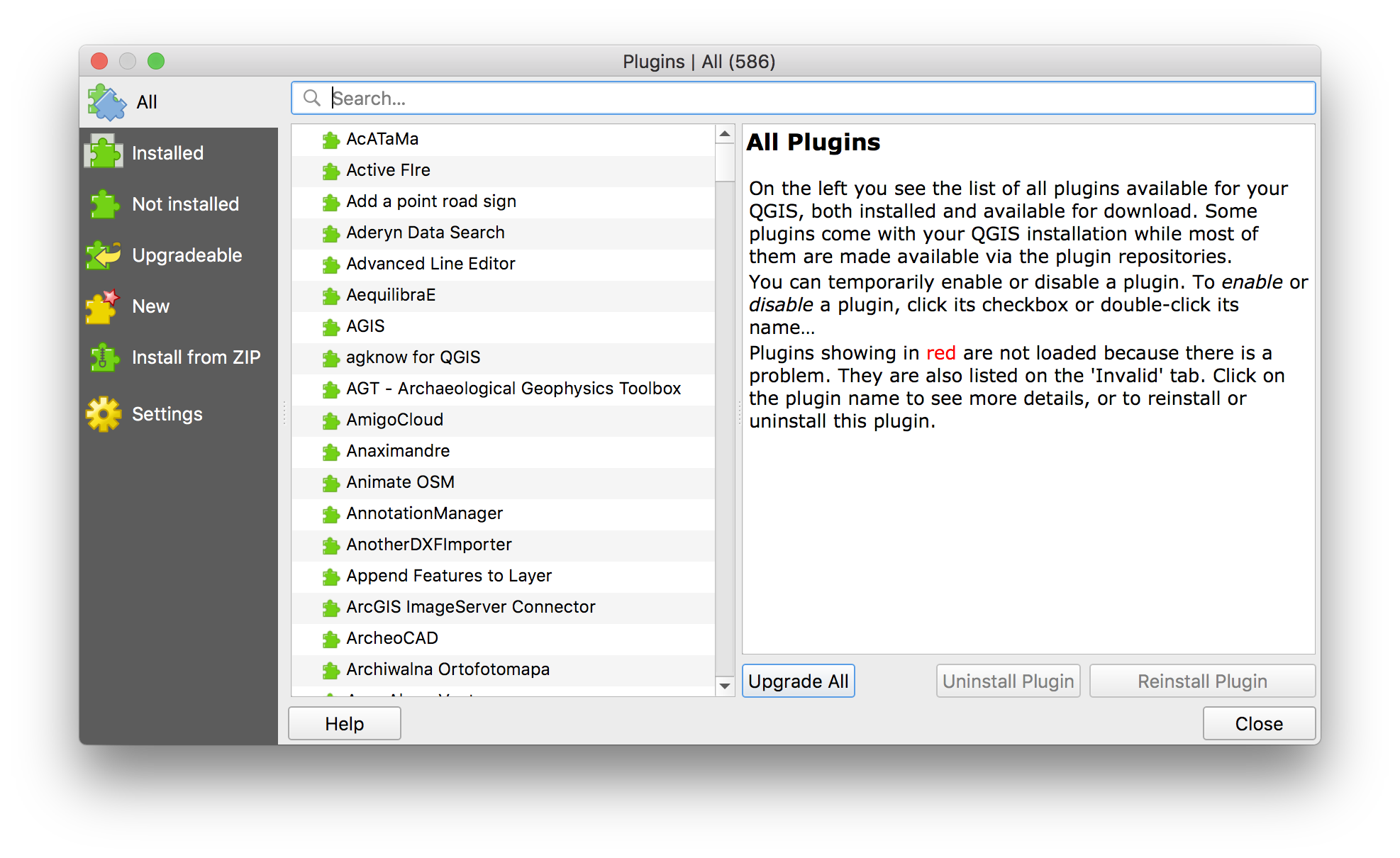Viewport: 1400px width, 858px height.
Task: Select AequilibraE in the plugin list
Action: (x=391, y=295)
